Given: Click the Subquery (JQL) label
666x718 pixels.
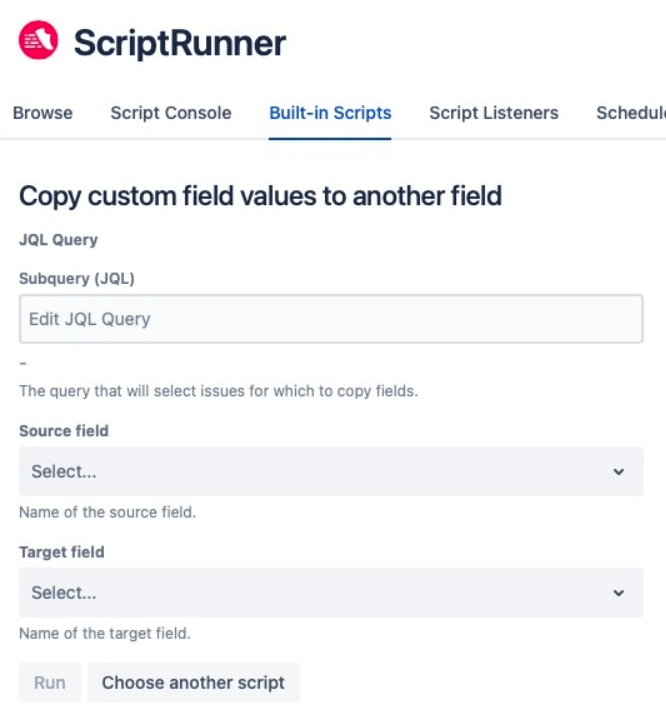Looking at the screenshot, I should click(x=77, y=278).
